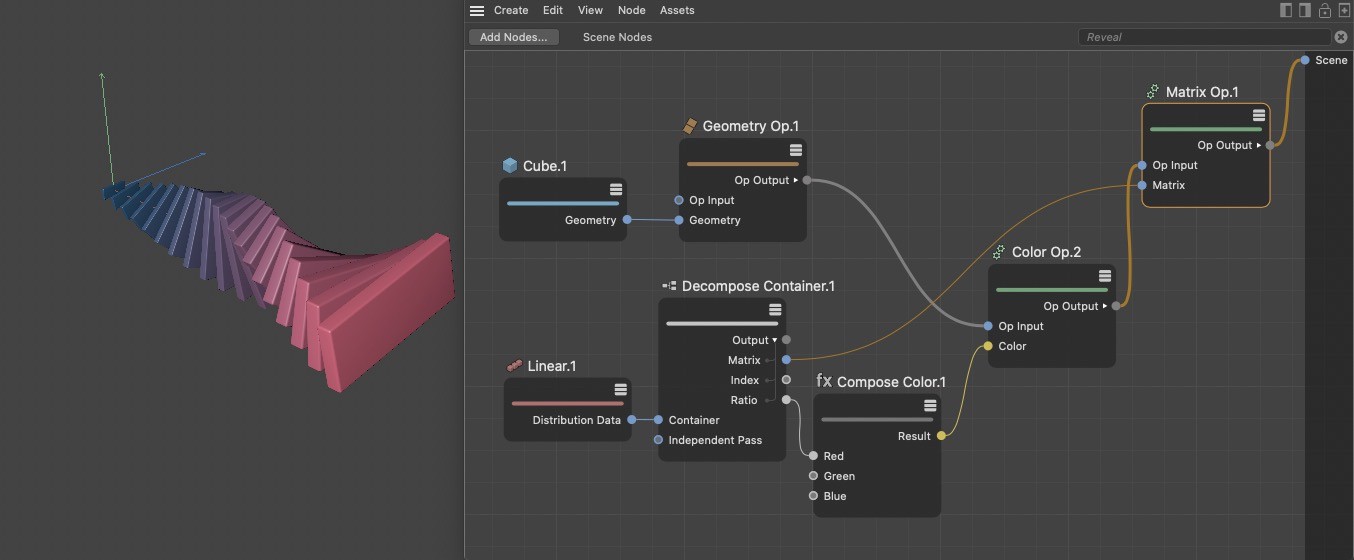This screenshot has width=1354, height=560.
Task: Click the new panel plus icon
Action: [1344, 10]
